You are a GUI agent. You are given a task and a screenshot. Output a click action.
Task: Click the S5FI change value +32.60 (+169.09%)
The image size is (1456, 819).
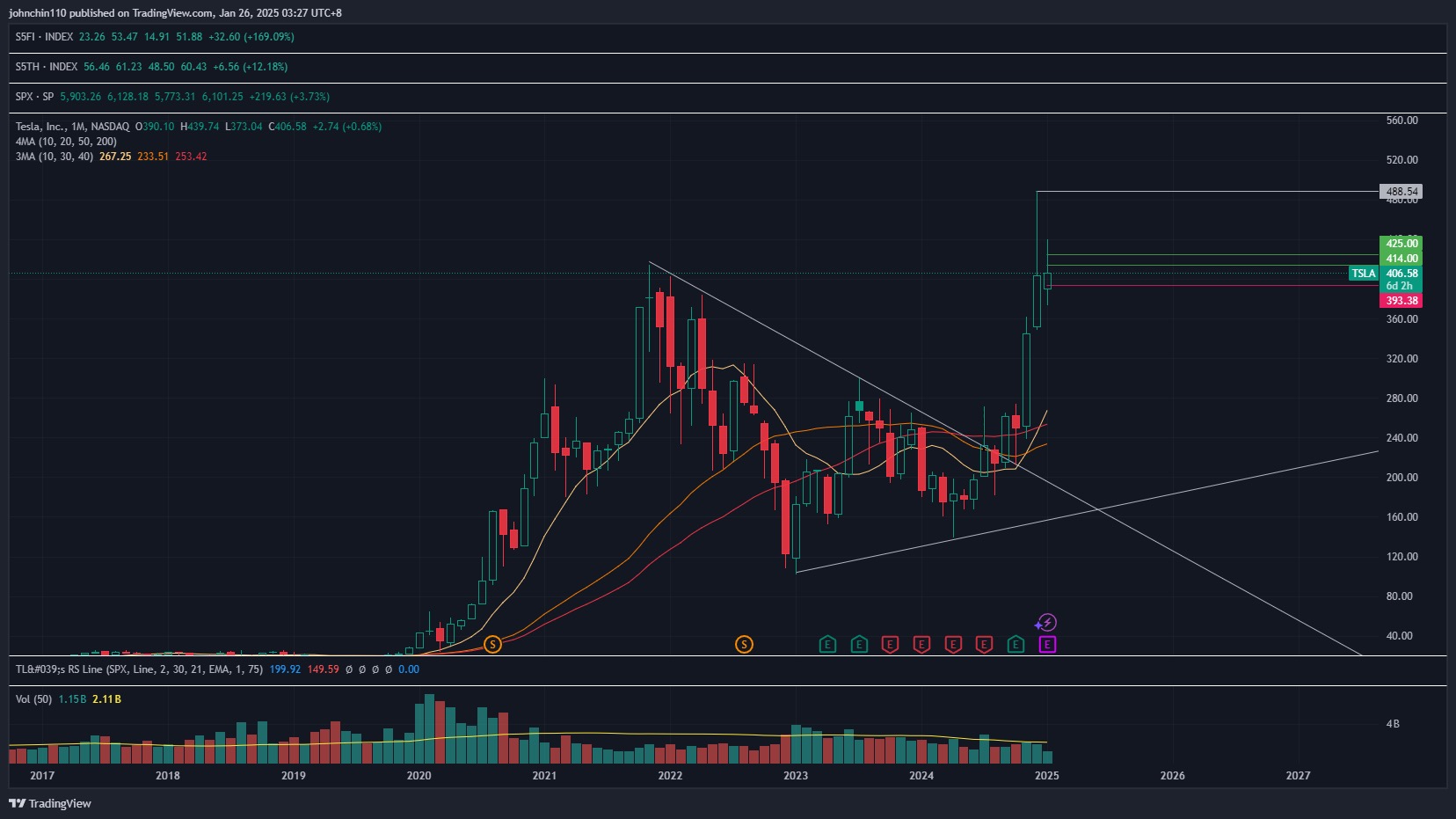point(251,37)
